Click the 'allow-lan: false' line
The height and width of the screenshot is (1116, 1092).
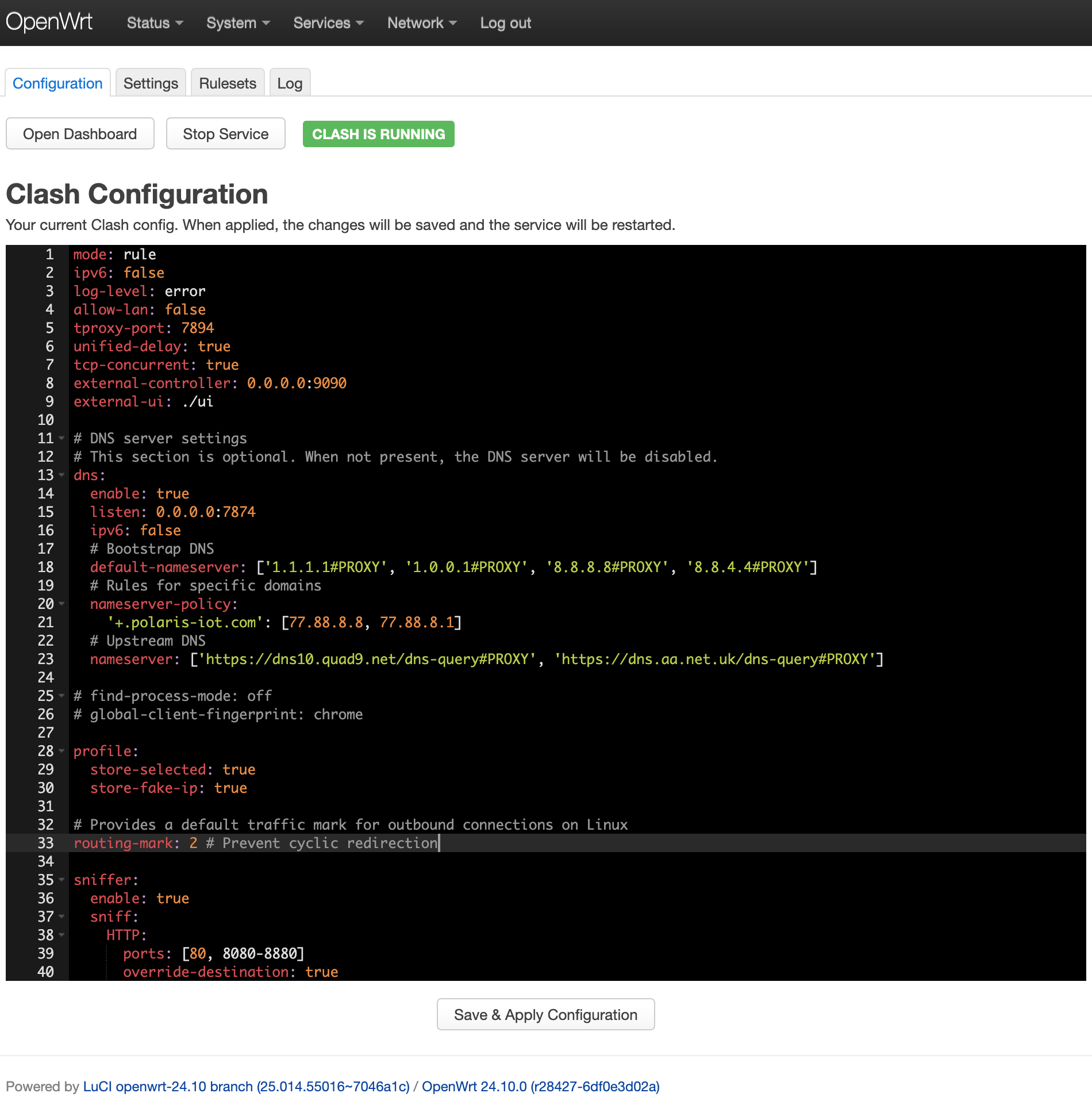click(x=140, y=310)
